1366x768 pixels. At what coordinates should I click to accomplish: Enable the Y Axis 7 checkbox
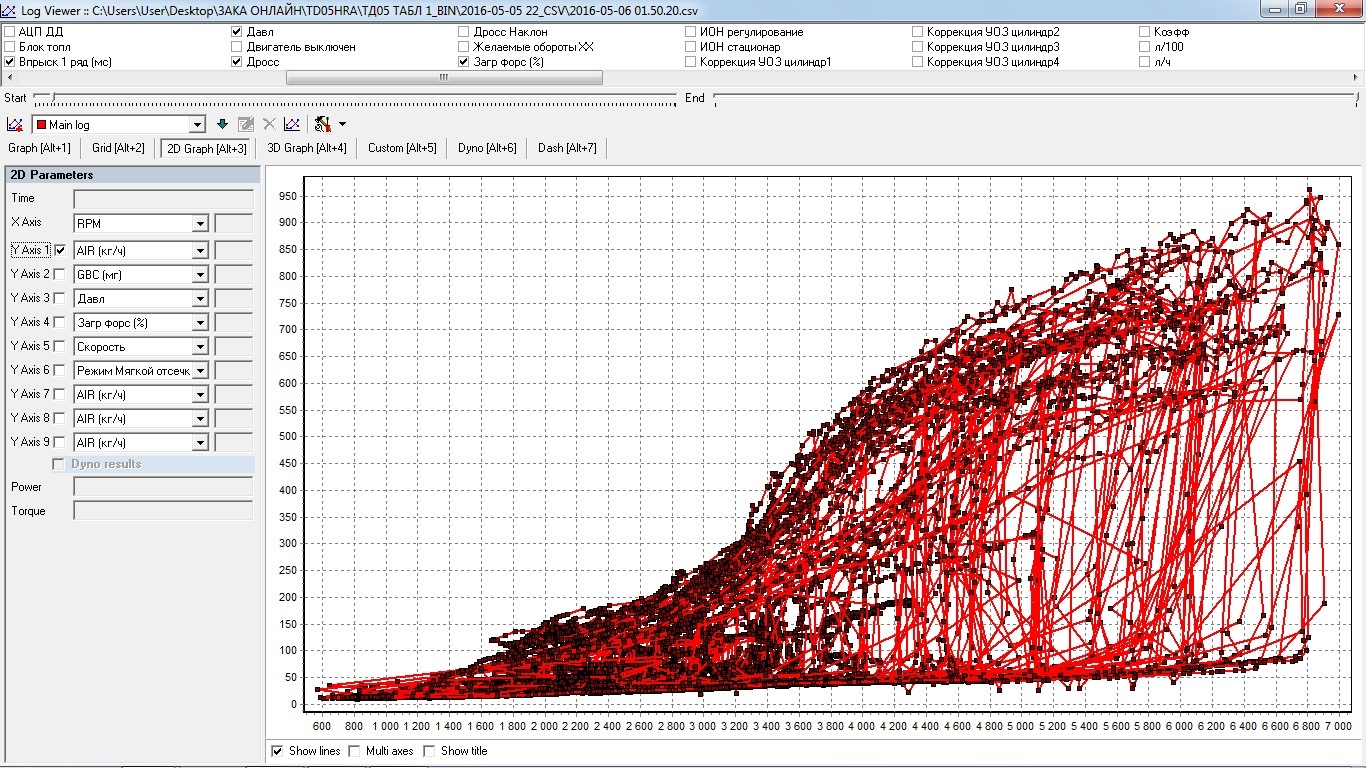[60, 394]
